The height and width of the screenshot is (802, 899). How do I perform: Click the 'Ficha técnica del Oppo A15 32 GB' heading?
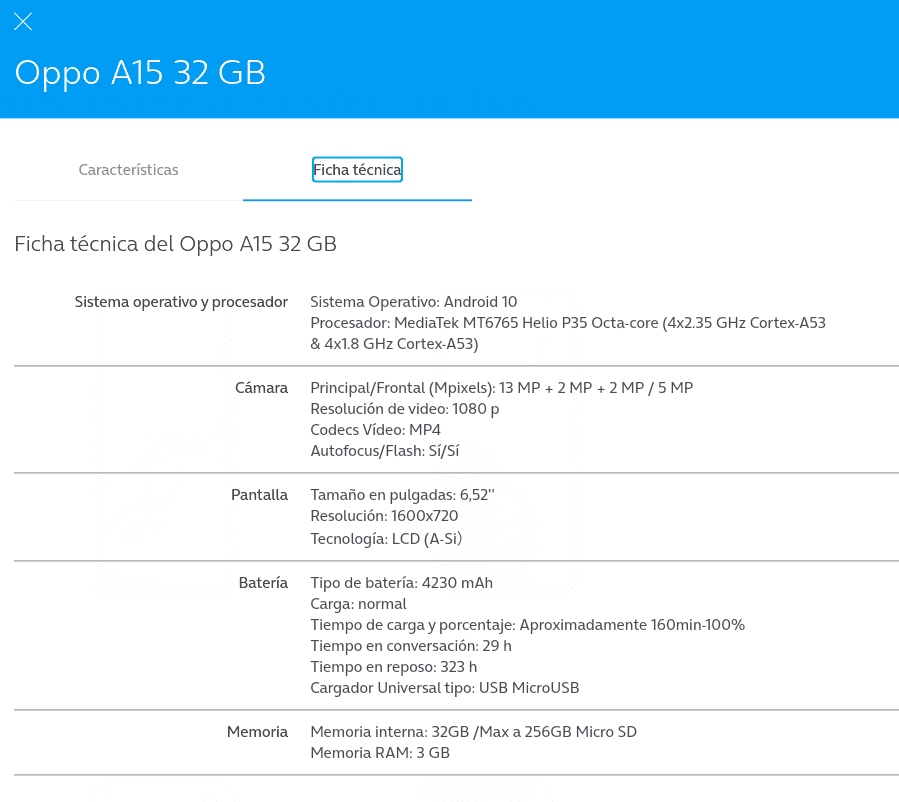click(x=175, y=244)
